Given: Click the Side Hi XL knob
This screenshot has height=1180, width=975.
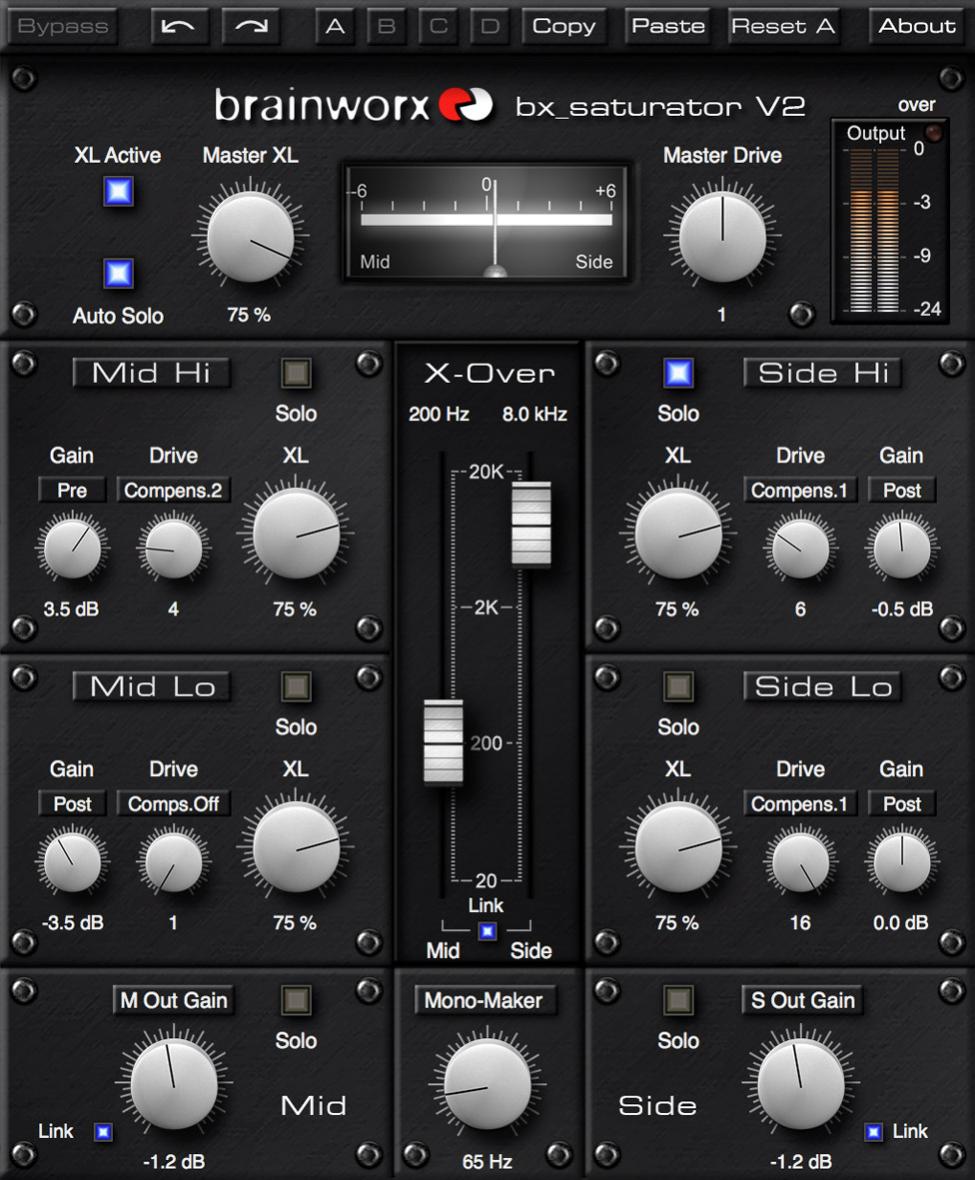Looking at the screenshot, I should pos(678,533).
